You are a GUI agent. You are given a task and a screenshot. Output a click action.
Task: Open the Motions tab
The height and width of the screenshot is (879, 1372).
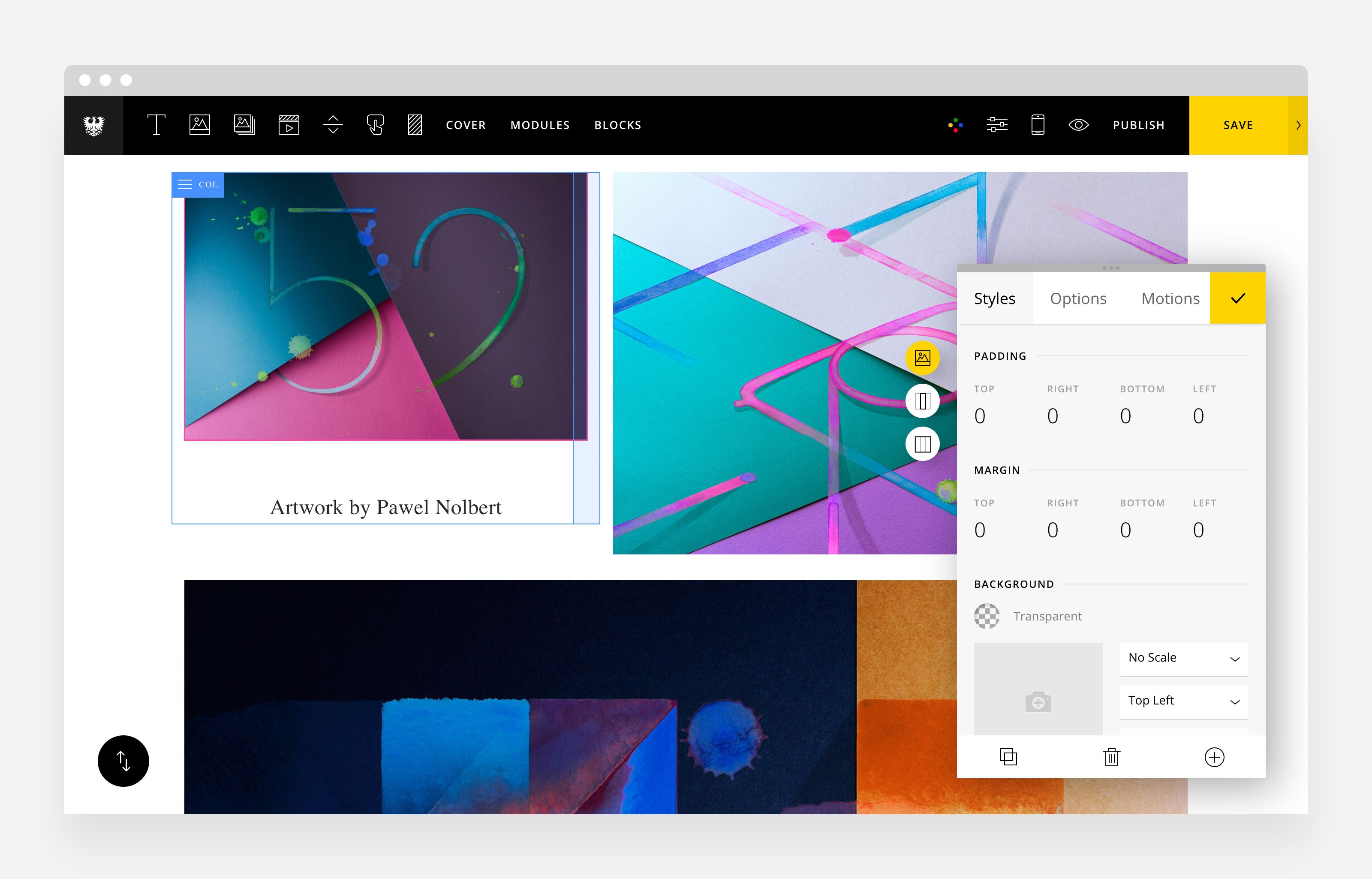click(x=1170, y=298)
